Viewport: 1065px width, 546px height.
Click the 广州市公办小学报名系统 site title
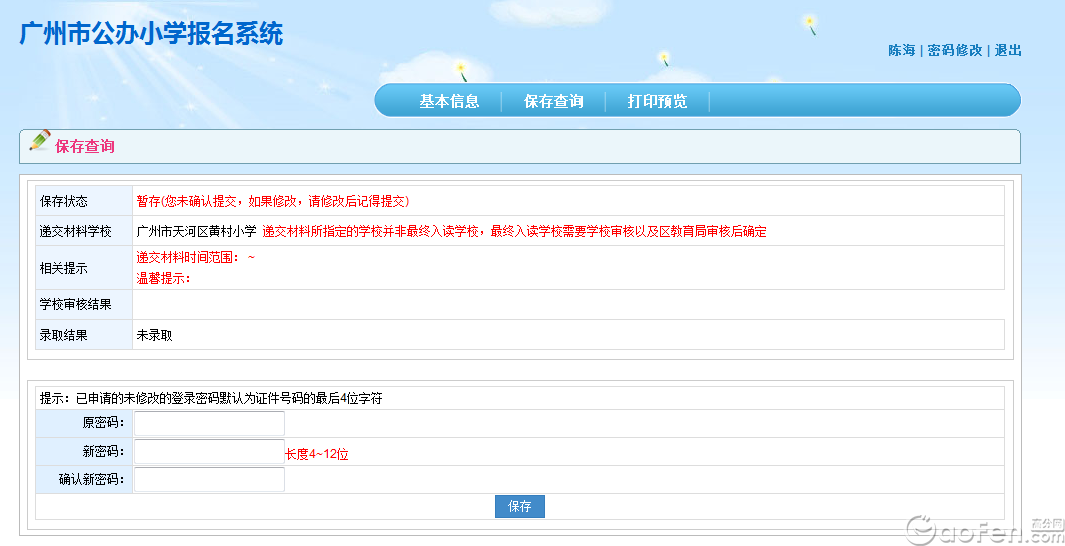pos(151,33)
